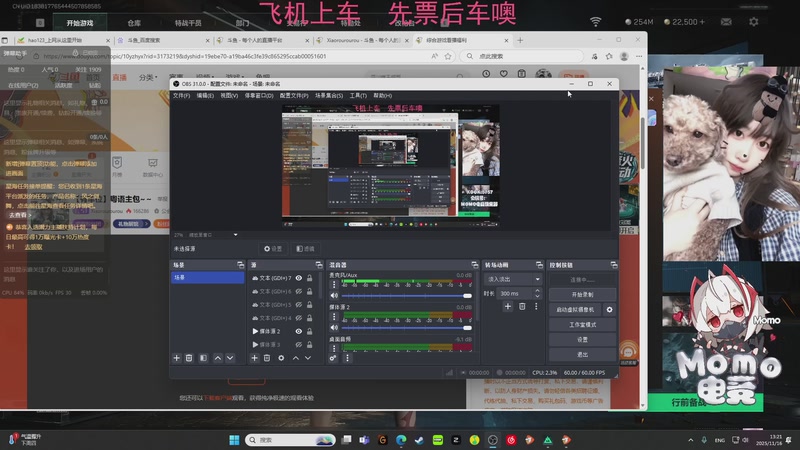The width and height of the screenshot is (800, 450).
Task: Add a scene transition with plus icon
Action: pyautogui.click(x=508, y=306)
